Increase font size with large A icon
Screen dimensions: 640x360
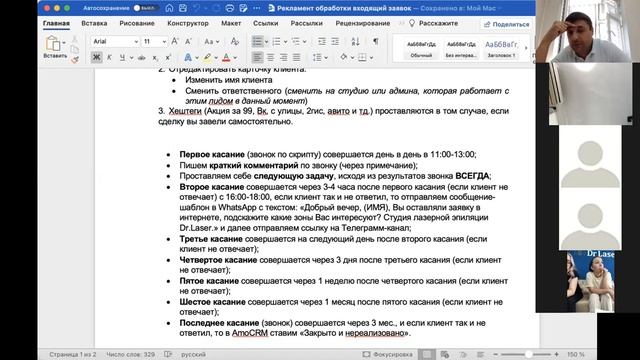coord(175,41)
